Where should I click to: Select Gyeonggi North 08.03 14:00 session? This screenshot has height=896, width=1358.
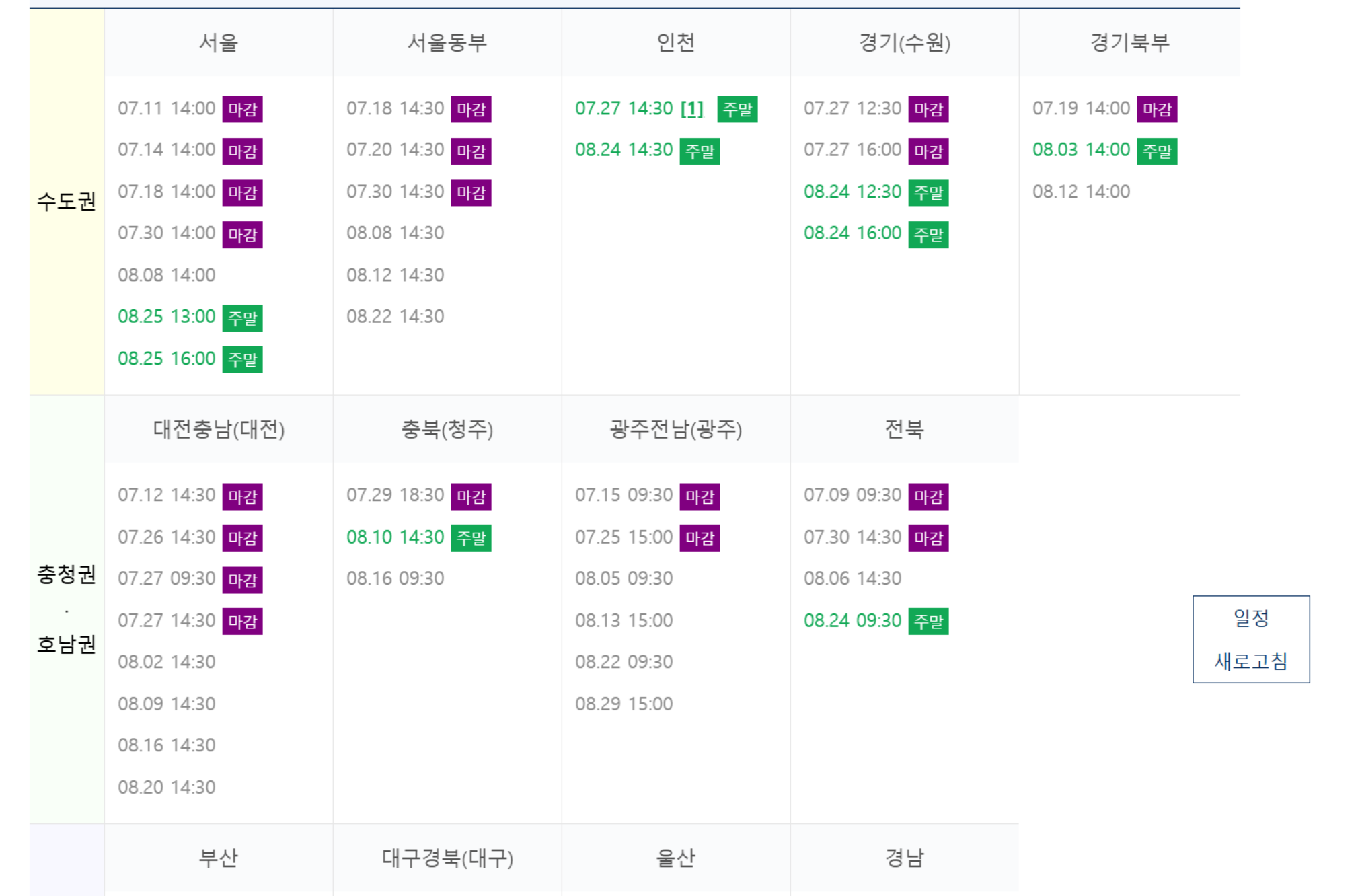pyautogui.click(x=1081, y=150)
